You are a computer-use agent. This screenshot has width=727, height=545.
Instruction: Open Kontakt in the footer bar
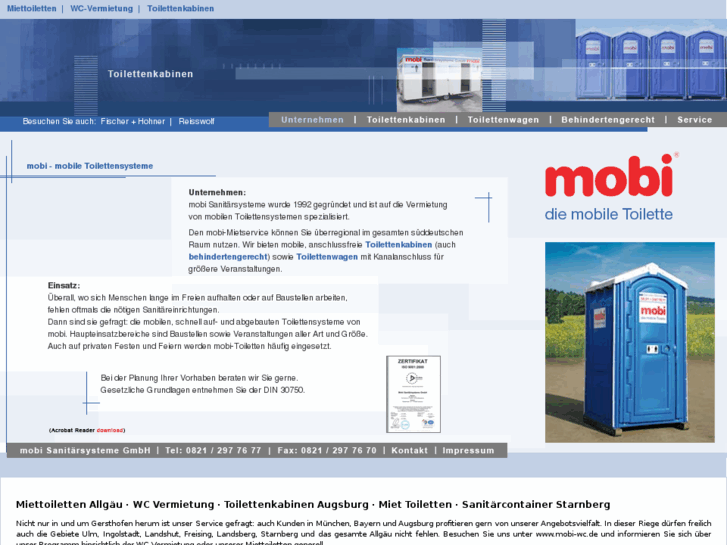pos(409,450)
